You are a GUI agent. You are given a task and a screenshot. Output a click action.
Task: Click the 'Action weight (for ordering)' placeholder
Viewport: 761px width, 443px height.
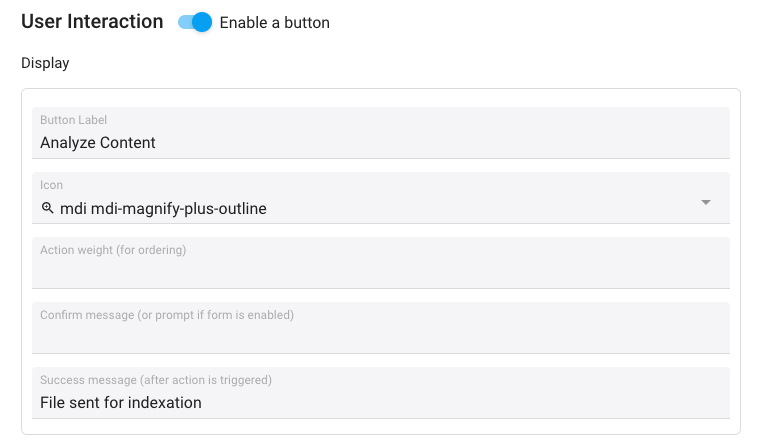(x=113, y=250)
